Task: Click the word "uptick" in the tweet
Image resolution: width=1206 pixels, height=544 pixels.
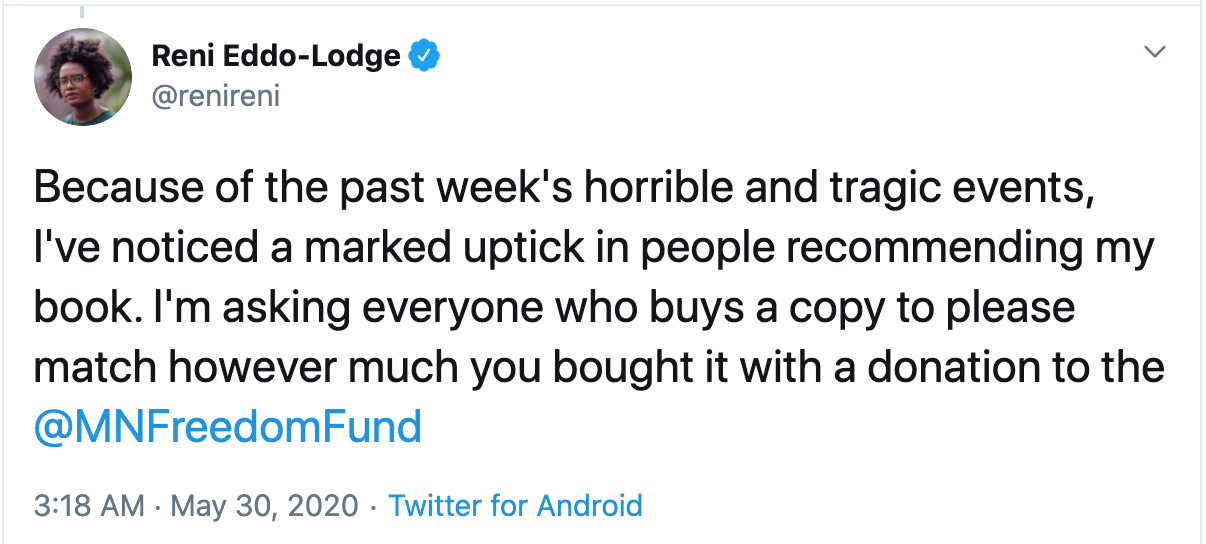Action: click(x=535, y=247)
